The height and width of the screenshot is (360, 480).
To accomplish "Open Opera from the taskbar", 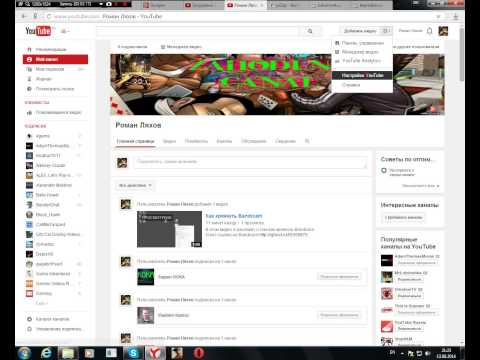I will point(199,353).
